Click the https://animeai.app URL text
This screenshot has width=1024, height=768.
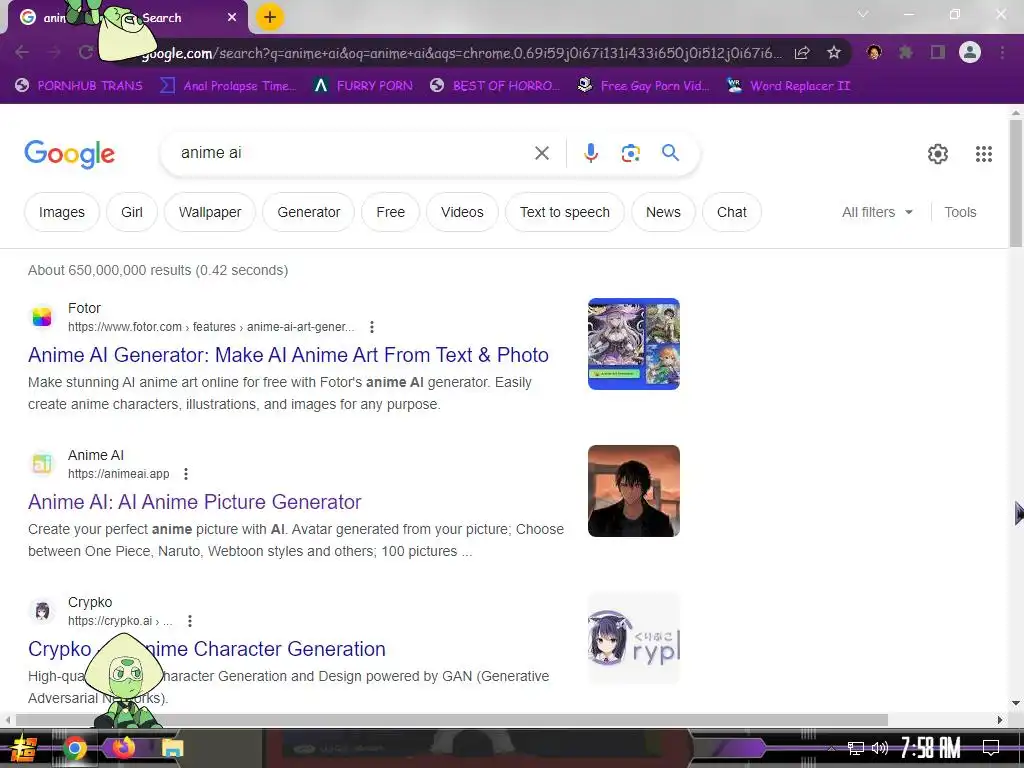click(x=118, y=473)
